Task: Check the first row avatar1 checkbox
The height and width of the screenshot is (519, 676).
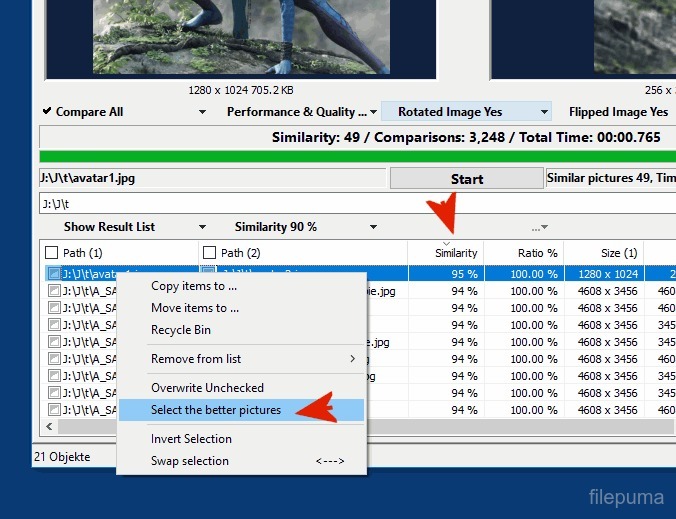Action: point(54,273)
